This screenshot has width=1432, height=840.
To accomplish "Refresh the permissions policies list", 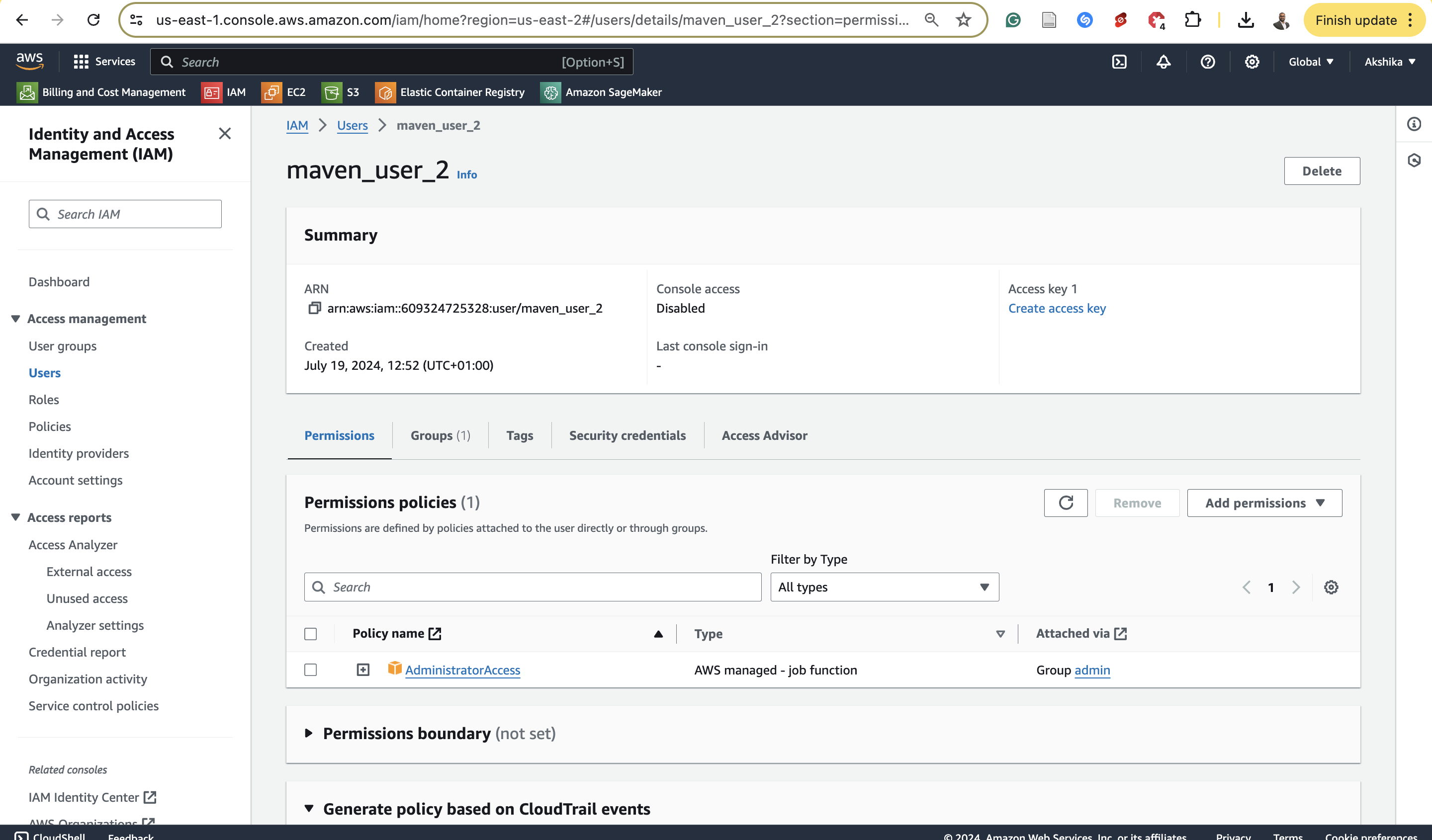I will 1066,503.
